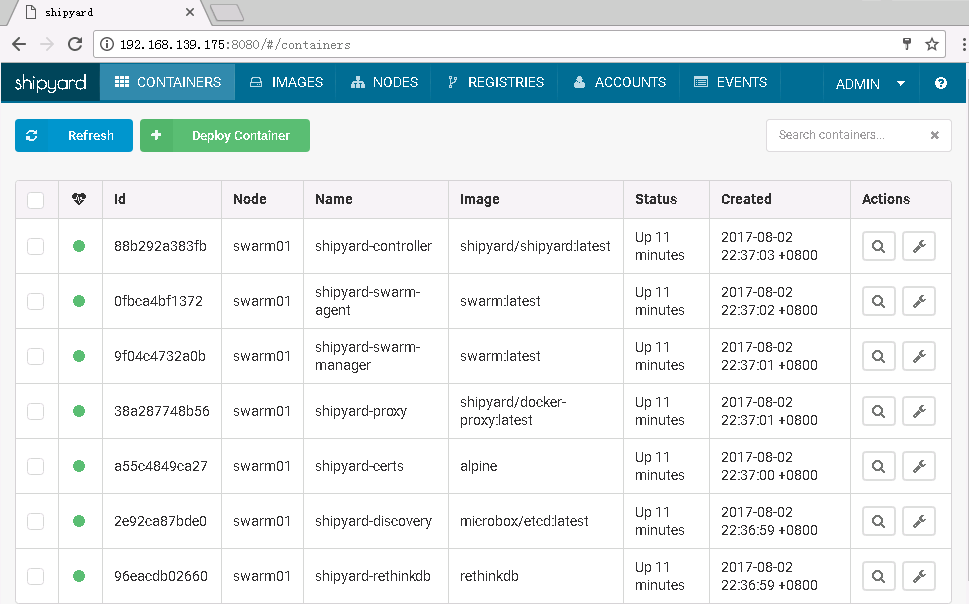Open the CONTAINERS tab
This screenshot has width=969, height=604.
coord(167,82)
